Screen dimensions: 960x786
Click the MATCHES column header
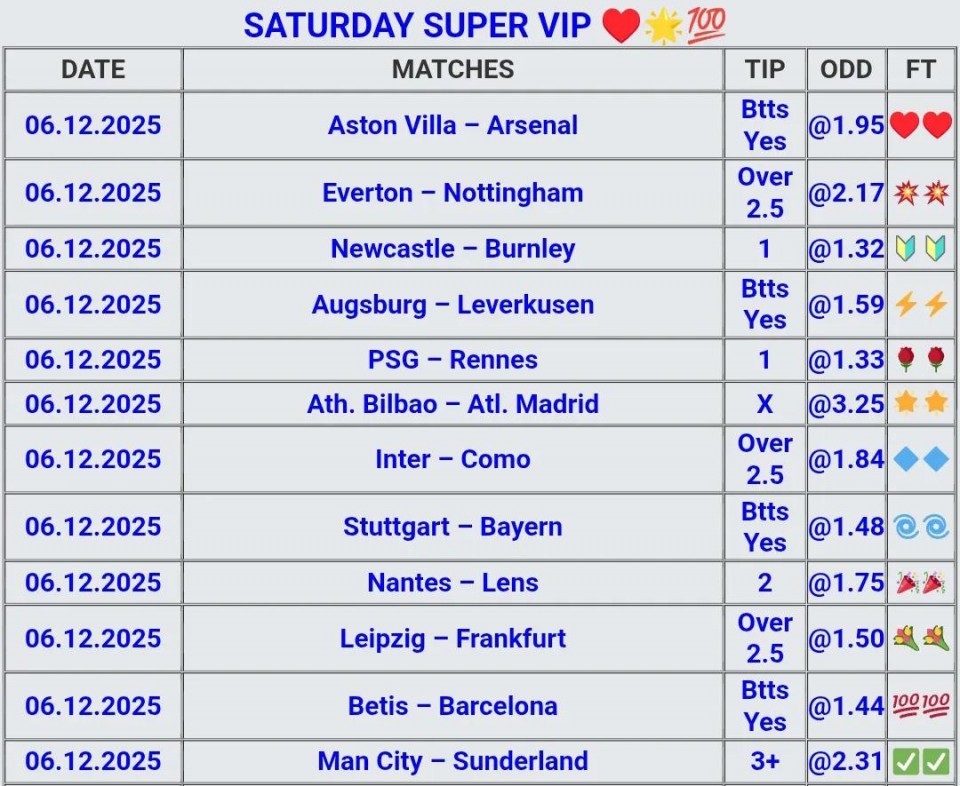pyautogui.click(x=453, y=69)
